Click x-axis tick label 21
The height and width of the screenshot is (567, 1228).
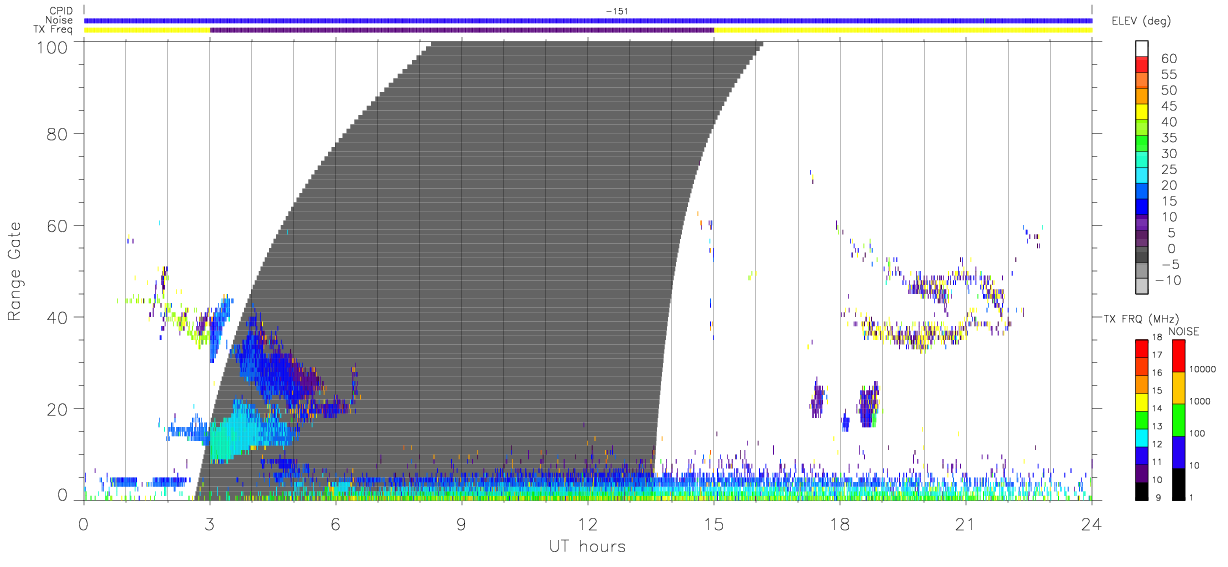(966, 524)
